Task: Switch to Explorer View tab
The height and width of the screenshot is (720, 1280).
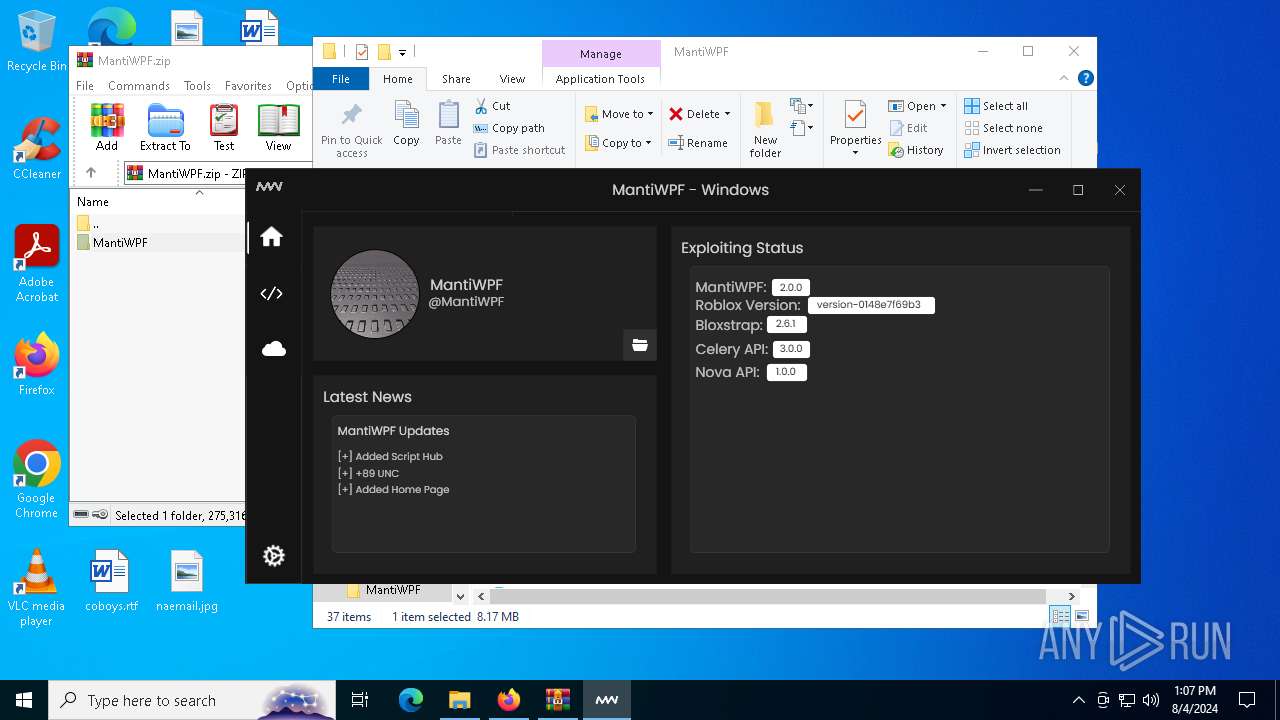Action: point(512,79)
